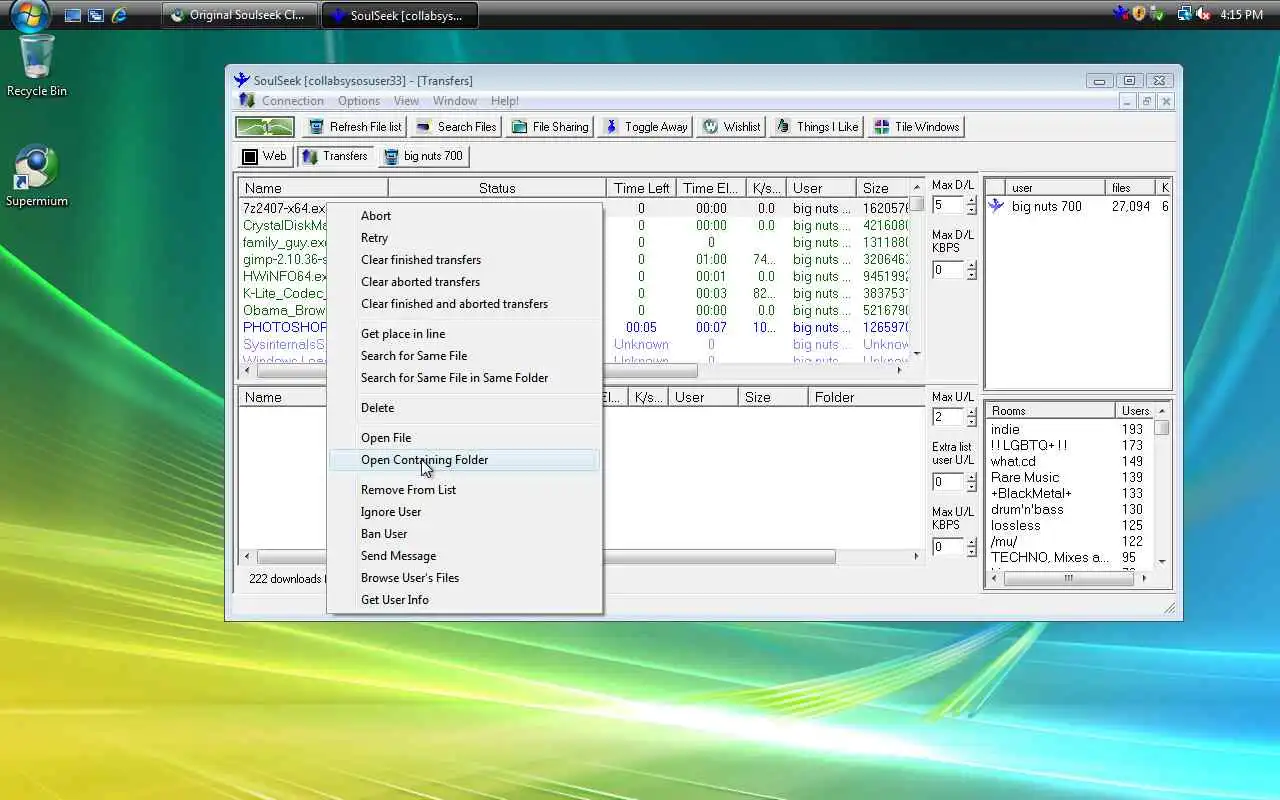Open the View menu

(x=406, y=101)
